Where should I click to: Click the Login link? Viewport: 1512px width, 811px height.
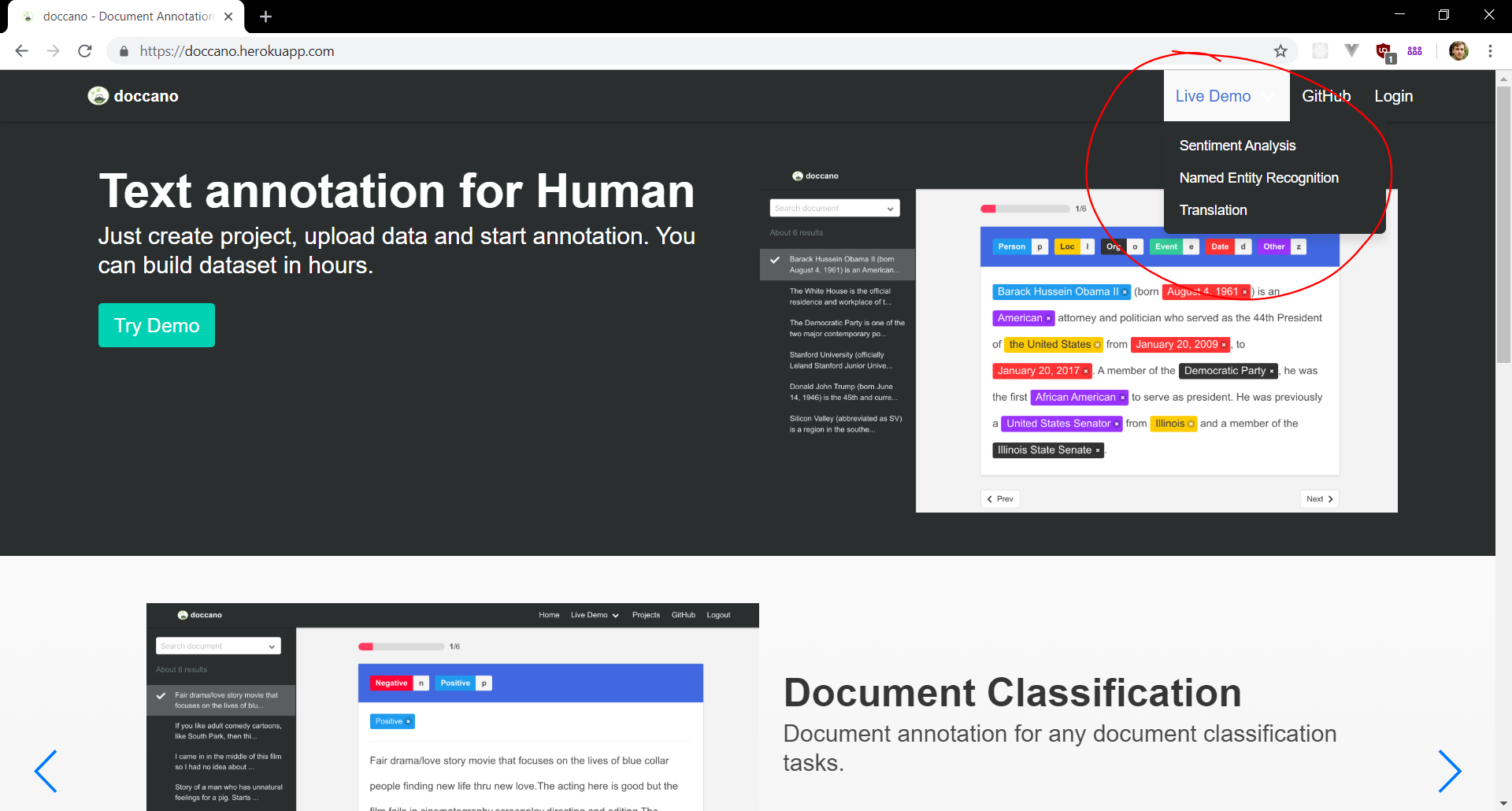[1393, 96]
